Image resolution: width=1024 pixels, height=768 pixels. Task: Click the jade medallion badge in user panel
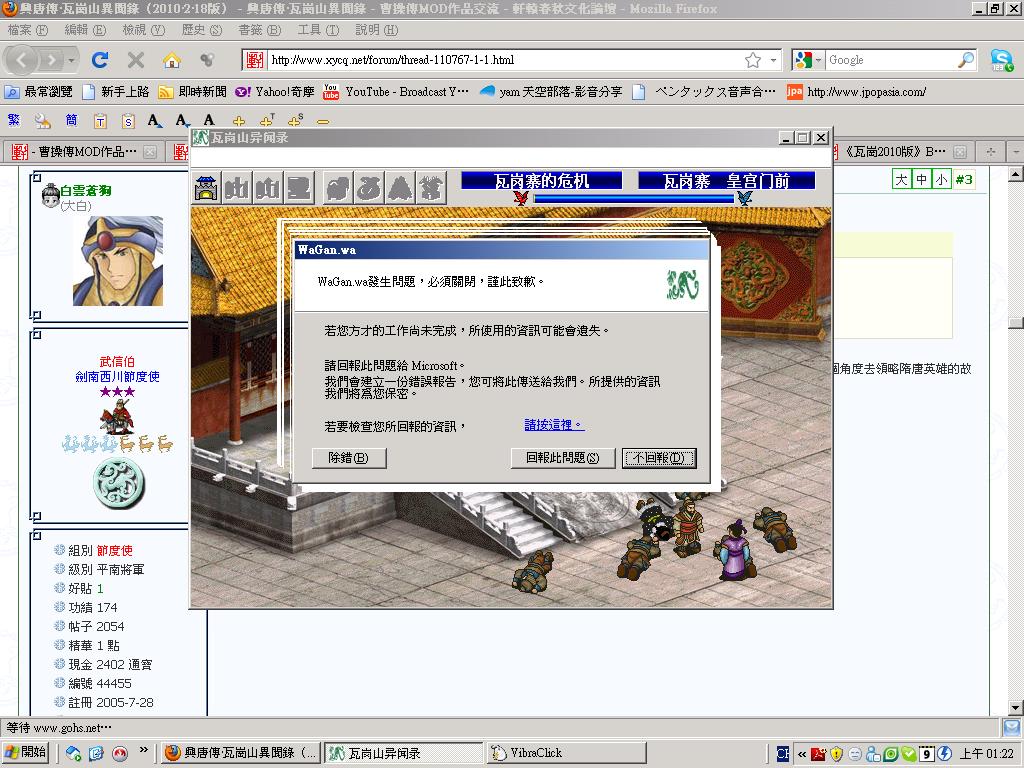pyautogui.click(x=118, y=483)
